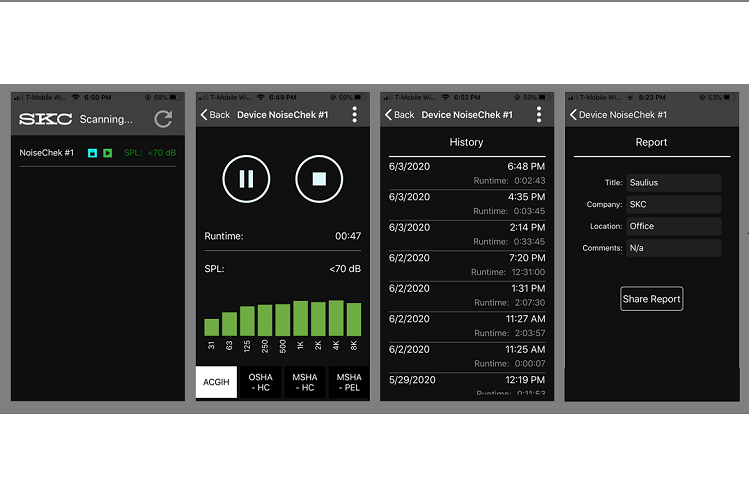Edit the Comments field containing N/a
The image size is (750, 500).
(x=673, y=248)
